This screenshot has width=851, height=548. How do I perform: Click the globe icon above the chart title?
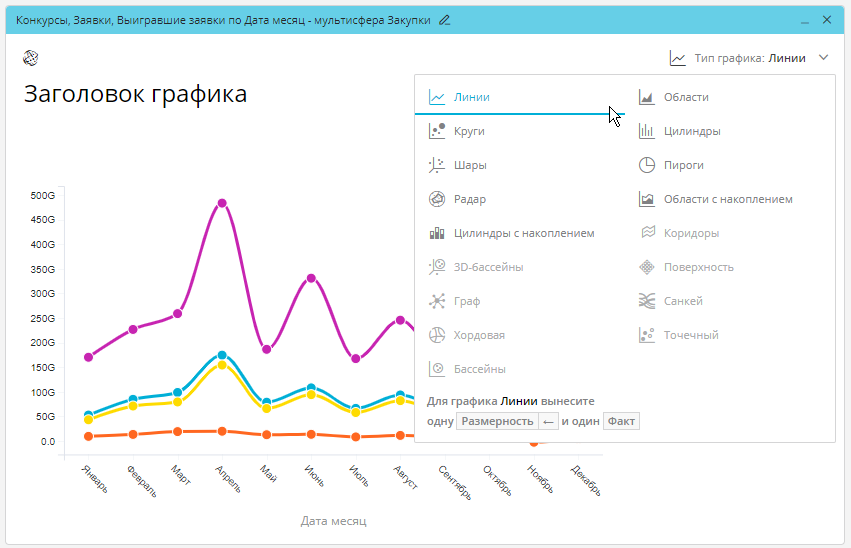pos(31,58)
